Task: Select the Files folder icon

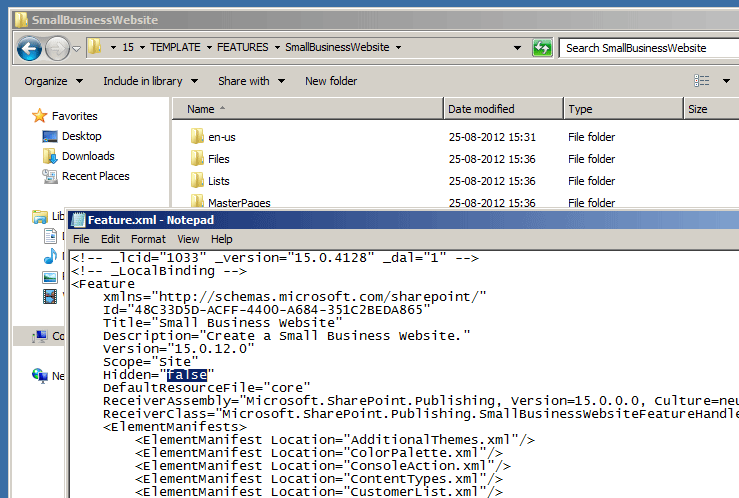Action: (197, 158)
